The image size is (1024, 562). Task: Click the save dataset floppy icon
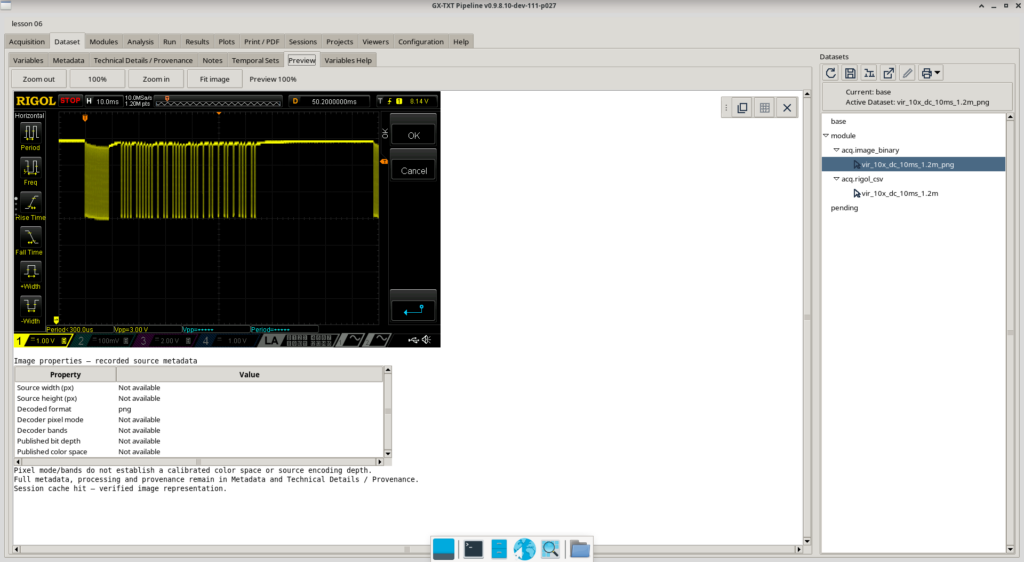coord(850,73)
